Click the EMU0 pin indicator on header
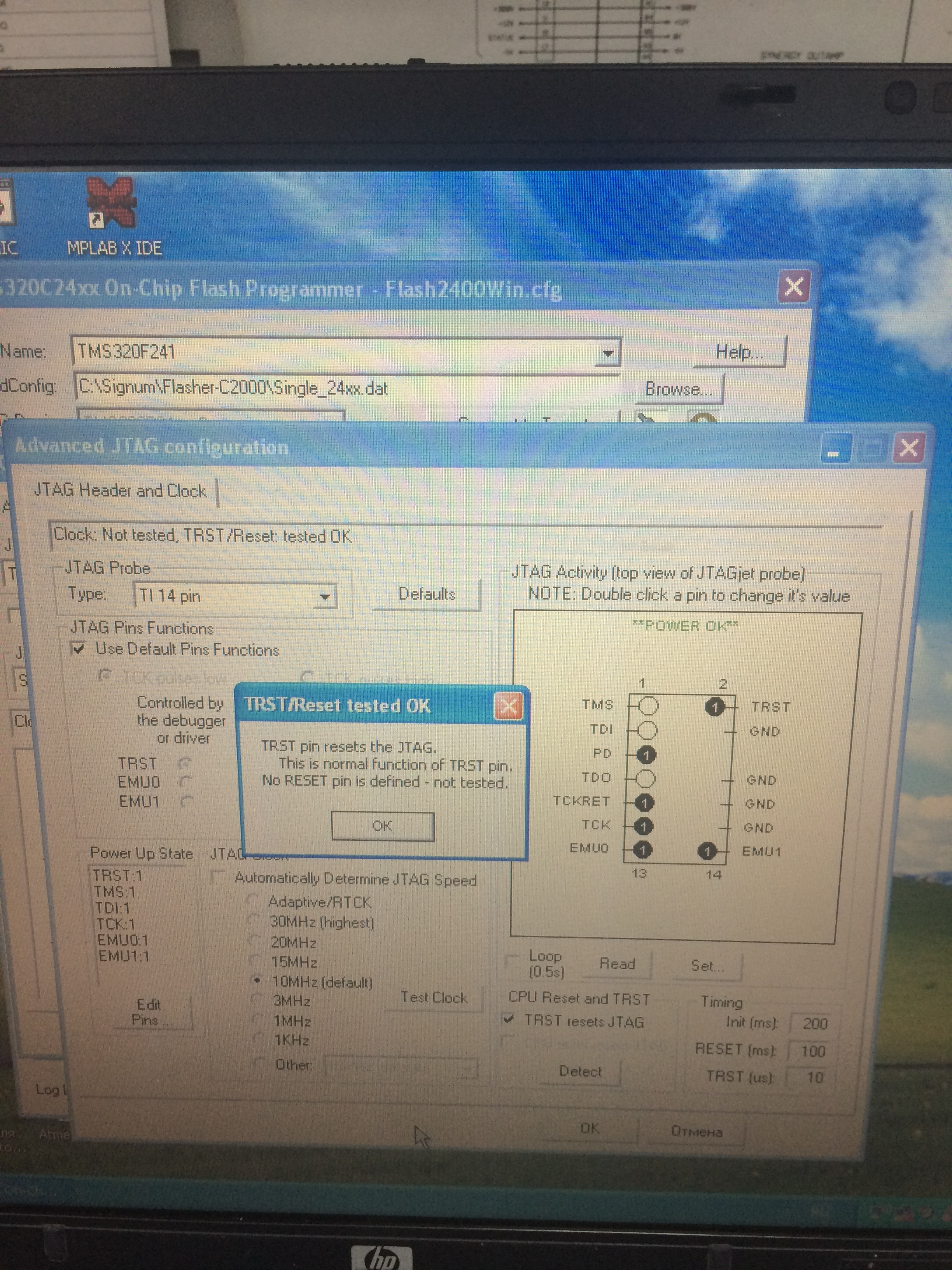Screen dimensions: 952x1270 pyautogui.click(x=642, y=850)
